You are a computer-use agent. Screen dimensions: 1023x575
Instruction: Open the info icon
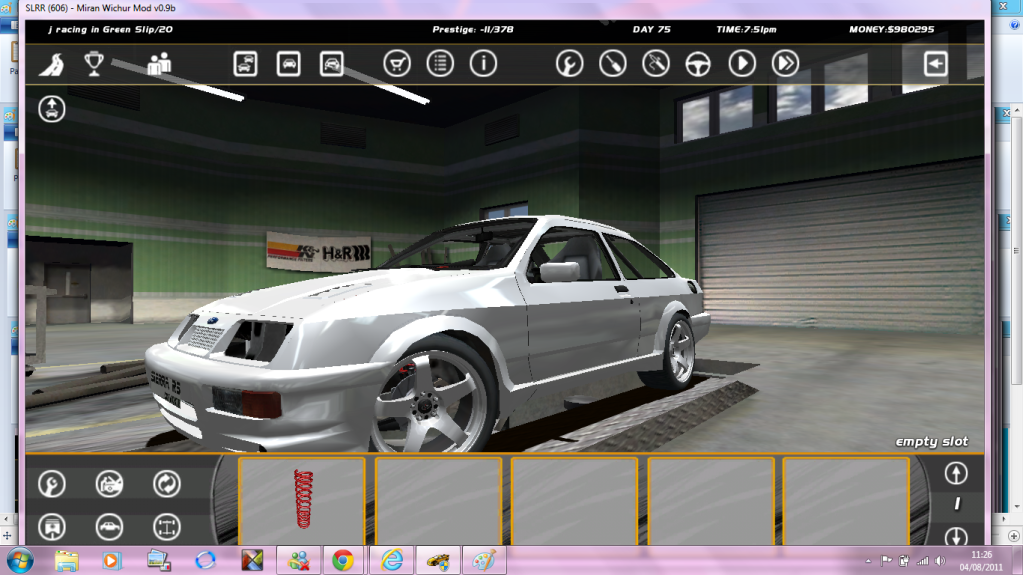(x=483, y=64)
